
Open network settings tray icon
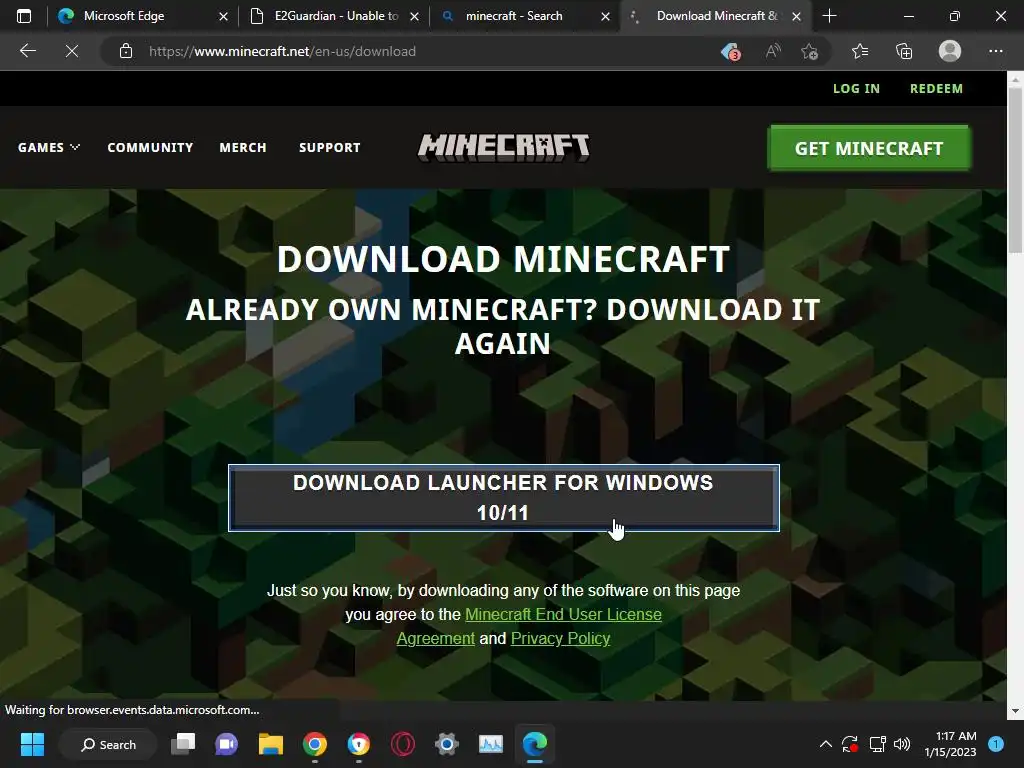coord(877,744)
